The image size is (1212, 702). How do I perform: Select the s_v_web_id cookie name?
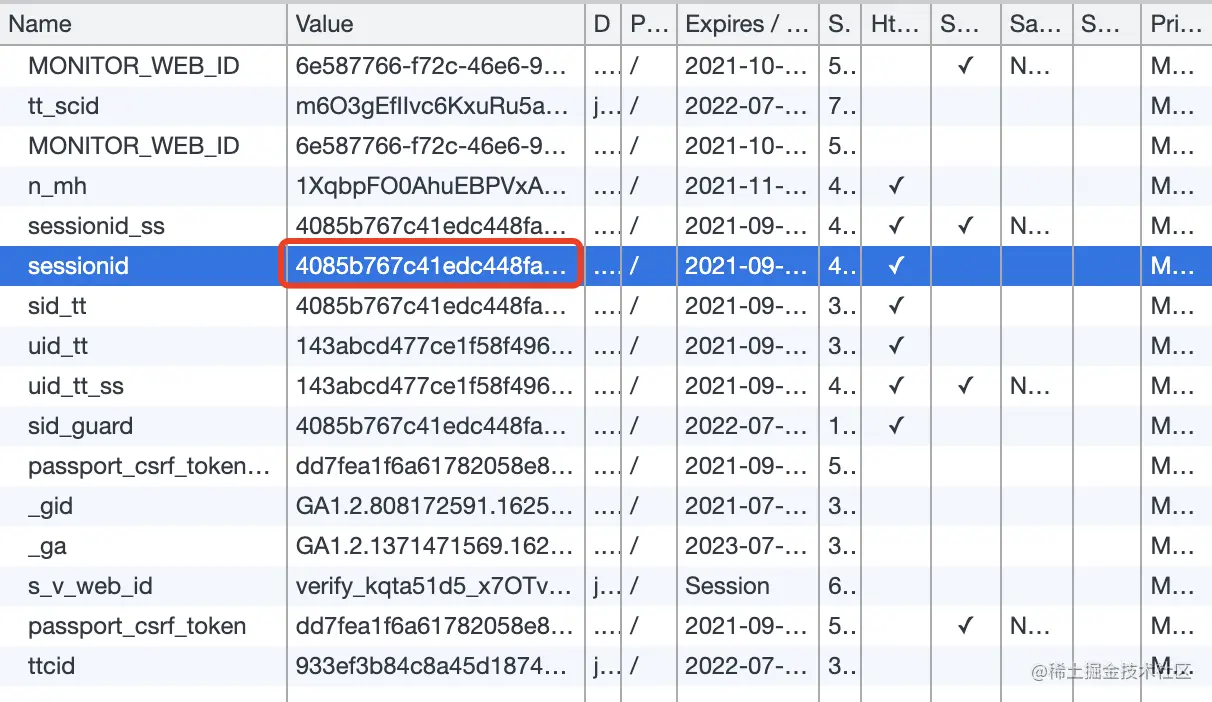coord(90,586)
